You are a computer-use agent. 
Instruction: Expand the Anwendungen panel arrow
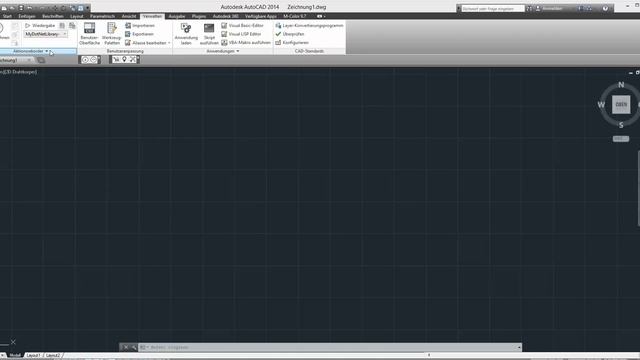pos(238,51)
